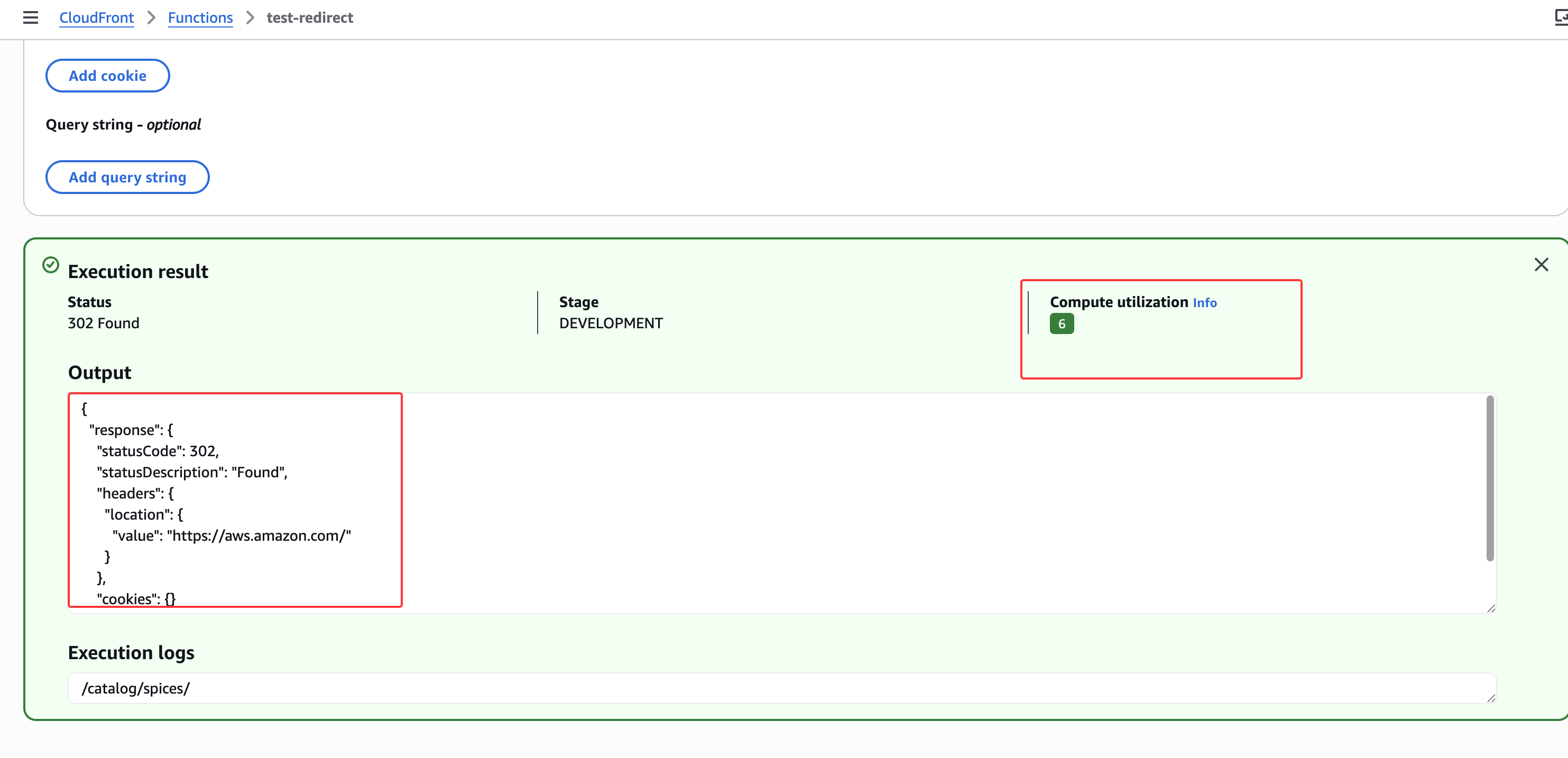The image size is (1568, 758).
Task: Go to CloudFront breadcrumb link
Action: coord(96,17)
